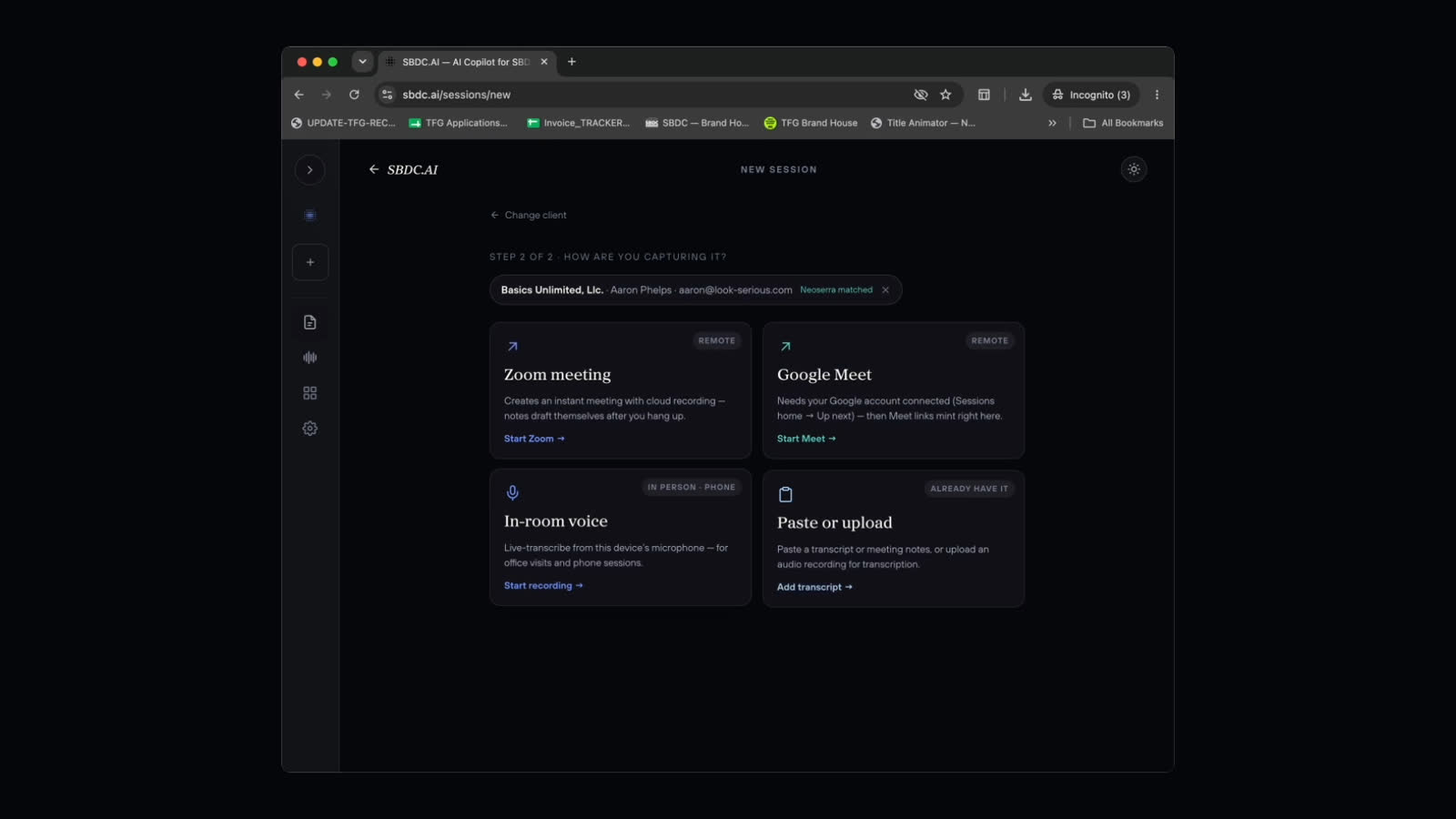Click the microphone icon on In-room voice
The width and height of the screenshot is (1456, 819).
click(x=512, y=493)
